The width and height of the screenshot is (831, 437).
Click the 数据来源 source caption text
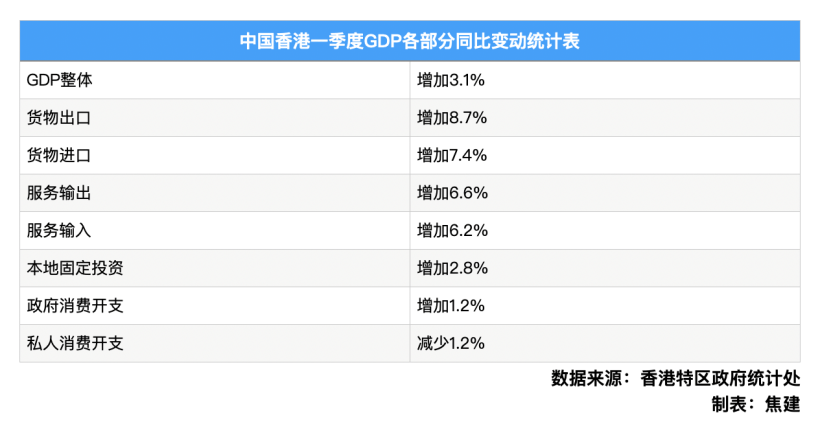(x=675, y=378)
